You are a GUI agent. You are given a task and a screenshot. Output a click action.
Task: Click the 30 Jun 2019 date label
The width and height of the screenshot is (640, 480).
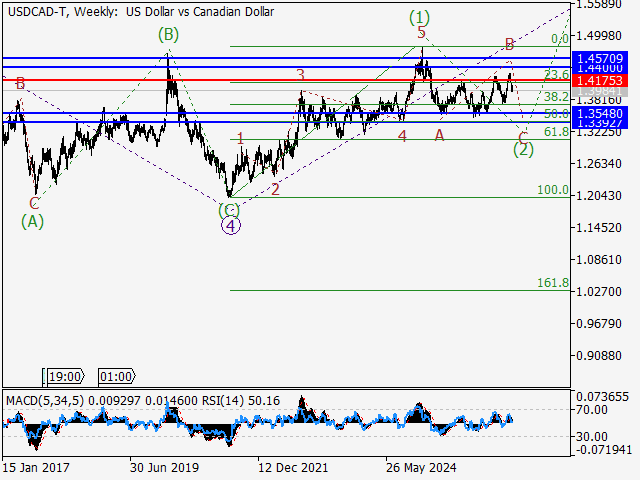click(164, 467)
